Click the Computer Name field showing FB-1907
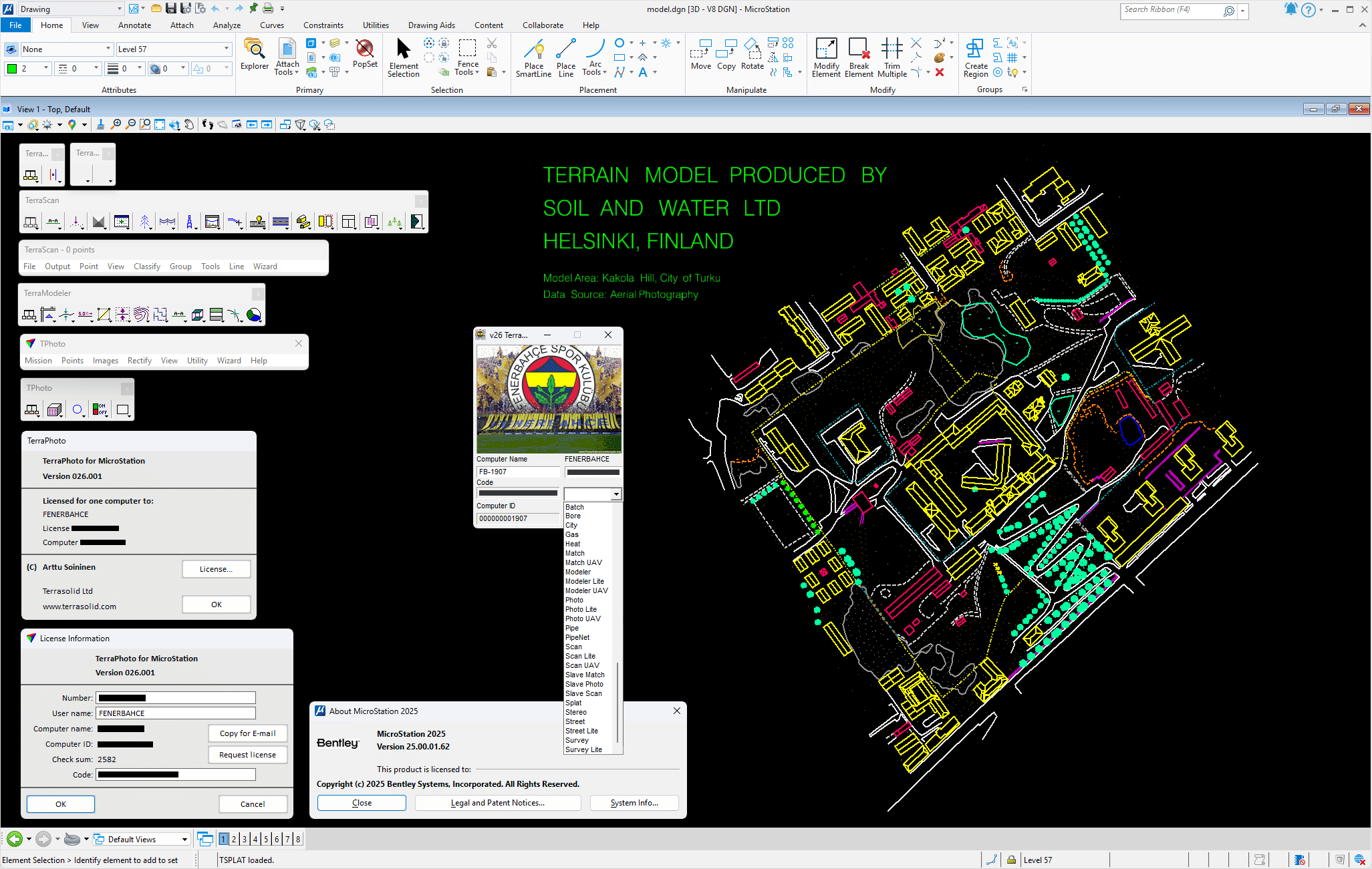The width and height of the screenshot is (1372, 869). (518, 472)
